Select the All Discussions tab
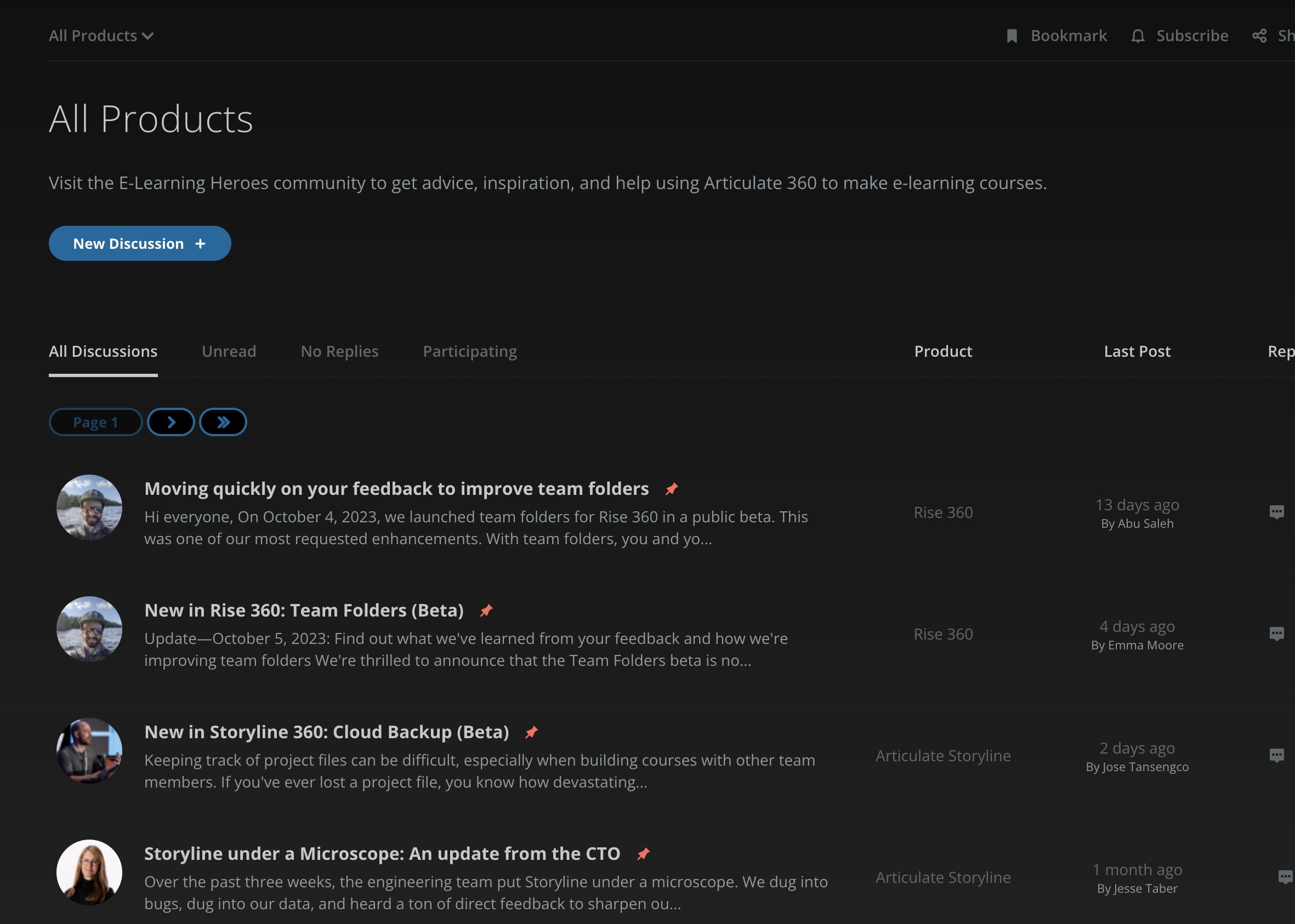The image size is (1295, 924). (x=103, y=352)
